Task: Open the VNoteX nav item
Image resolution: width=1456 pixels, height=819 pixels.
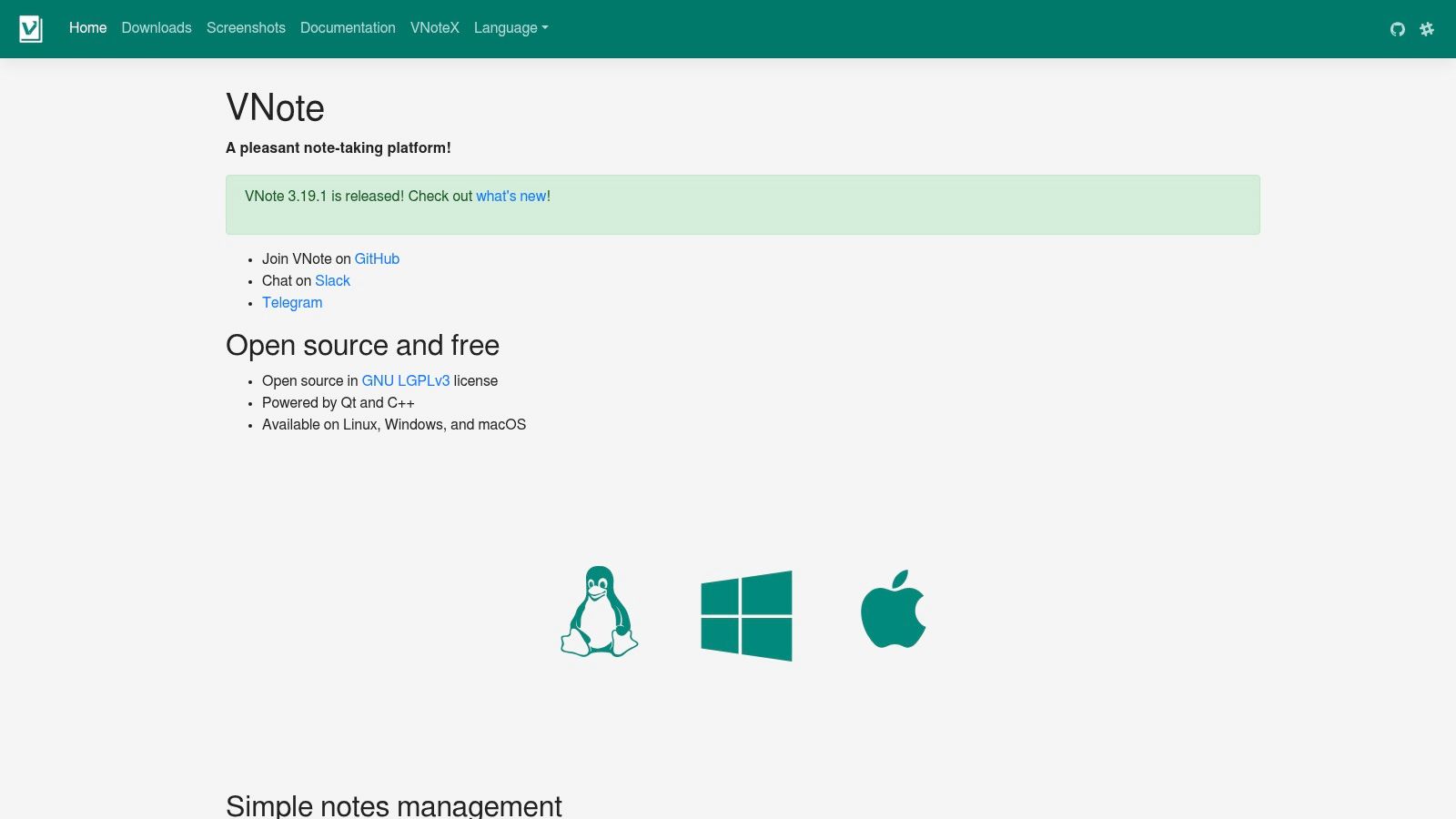Action: pos(435,28)
